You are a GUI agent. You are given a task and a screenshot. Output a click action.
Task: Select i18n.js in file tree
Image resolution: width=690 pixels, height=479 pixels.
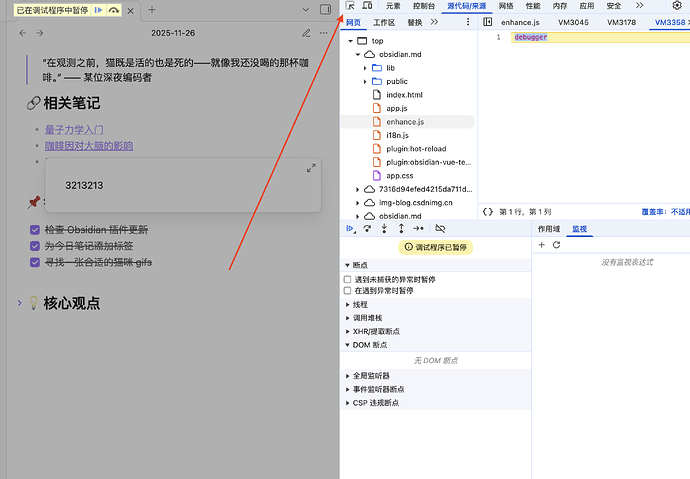397,135
